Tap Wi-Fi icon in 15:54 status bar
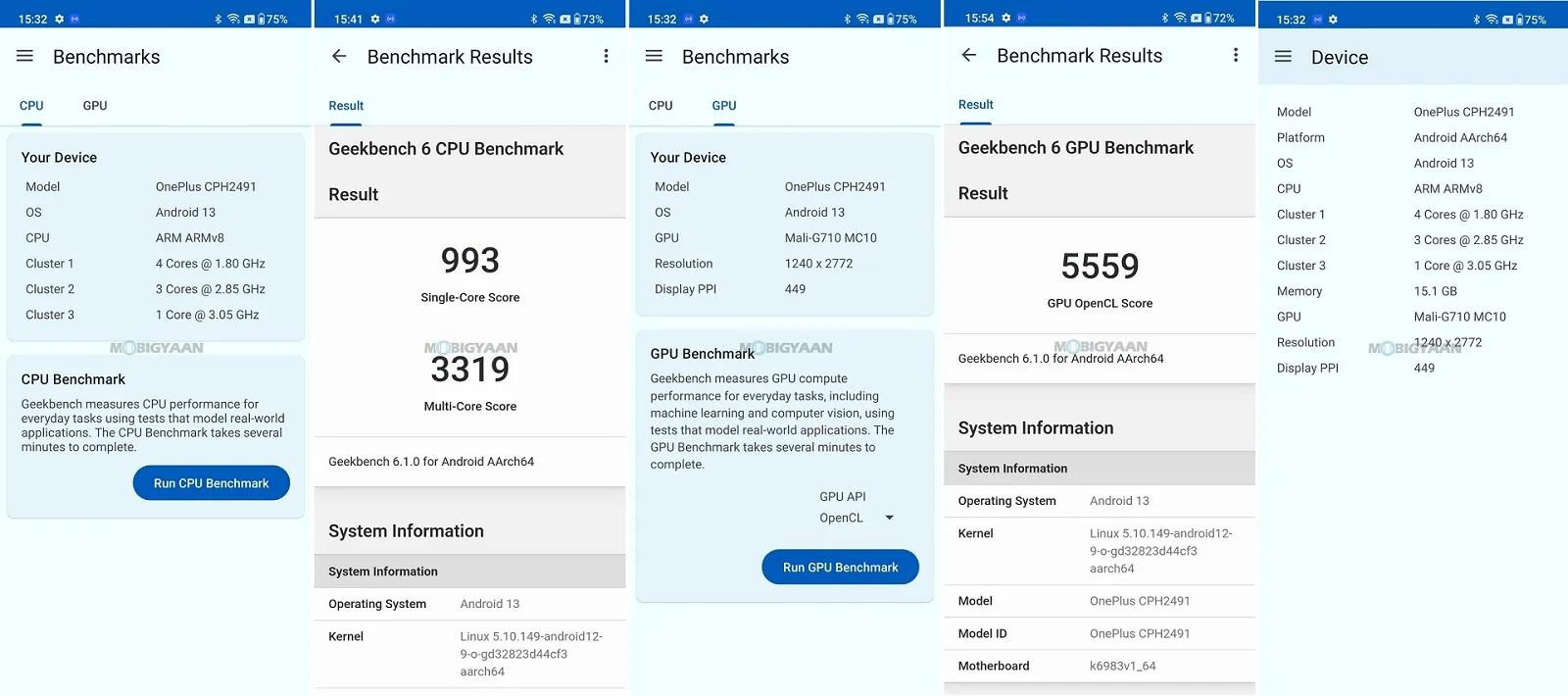 (x=1181, y=18)
